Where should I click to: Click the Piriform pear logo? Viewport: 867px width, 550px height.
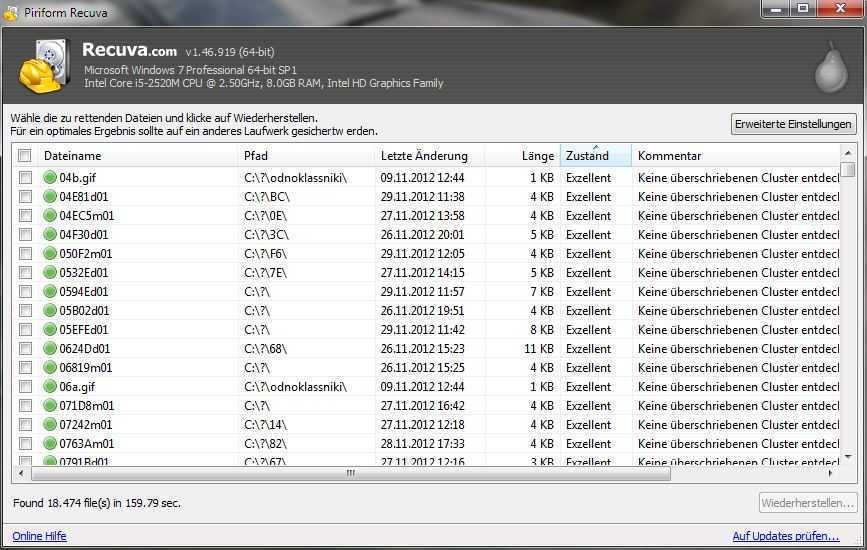pos(831,67)
